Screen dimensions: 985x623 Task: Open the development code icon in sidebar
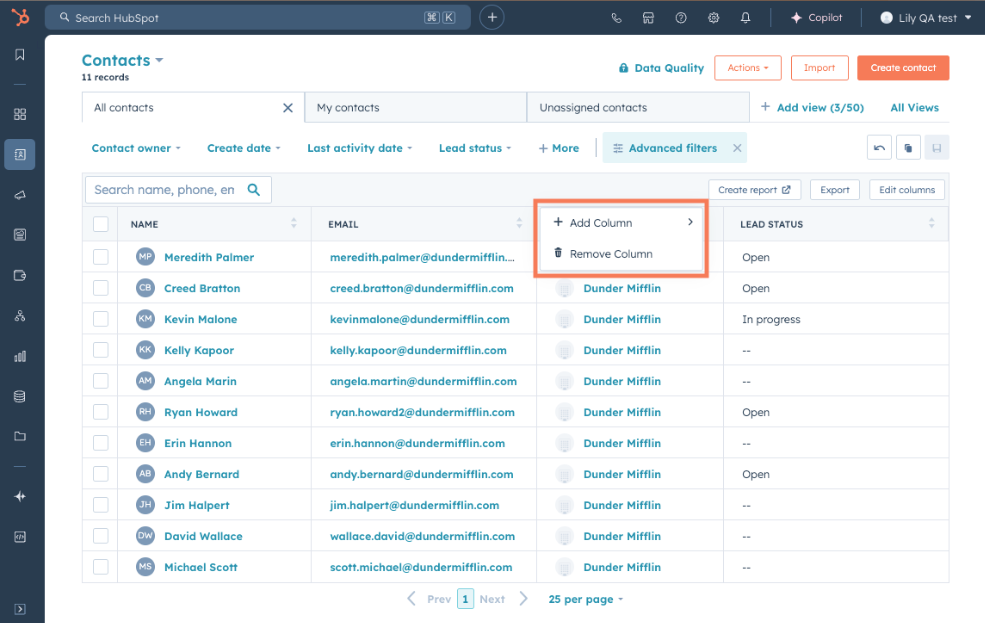click(x=20, y=537)
